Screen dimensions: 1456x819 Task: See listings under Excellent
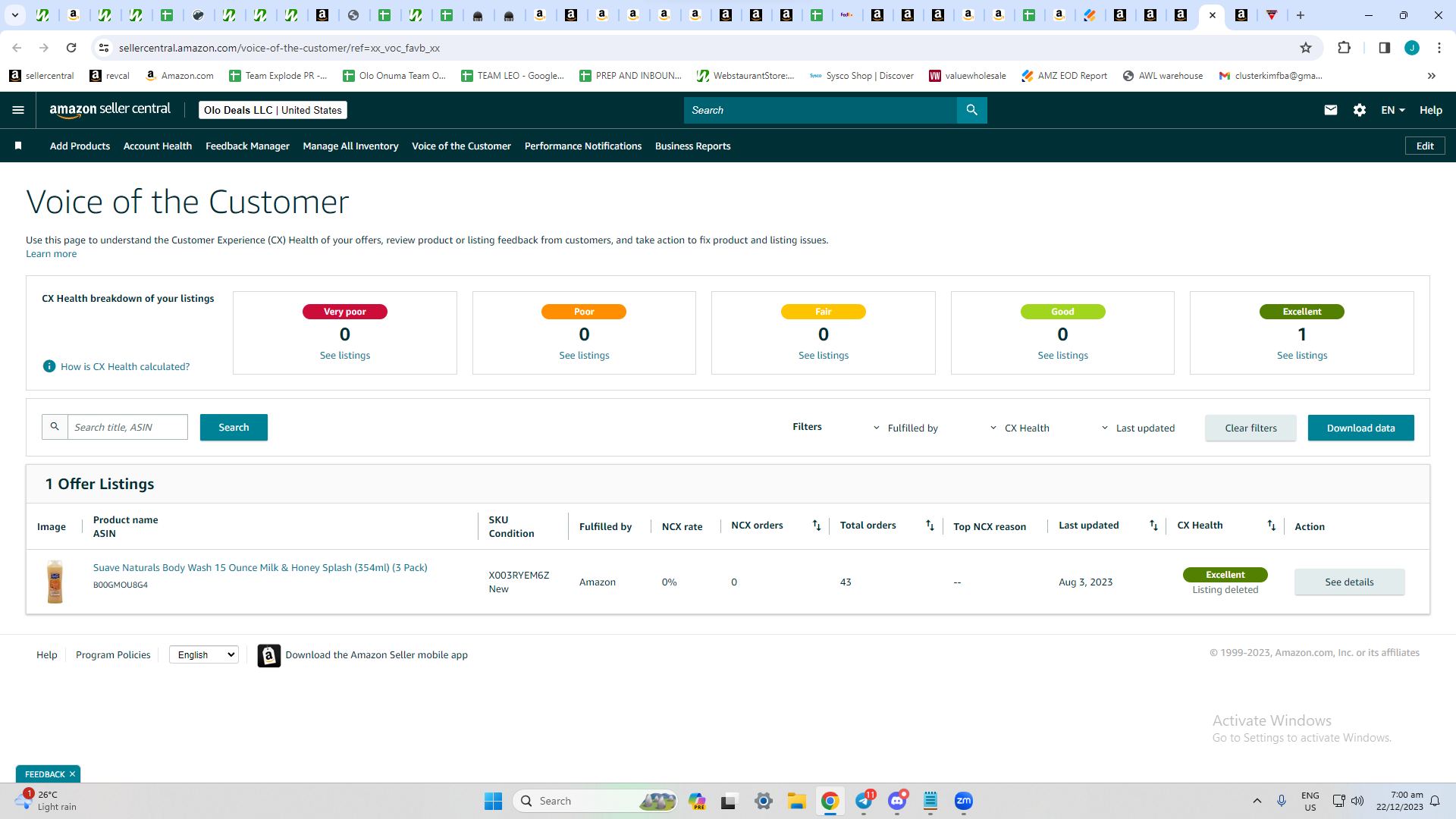(x=1302, y=355)
